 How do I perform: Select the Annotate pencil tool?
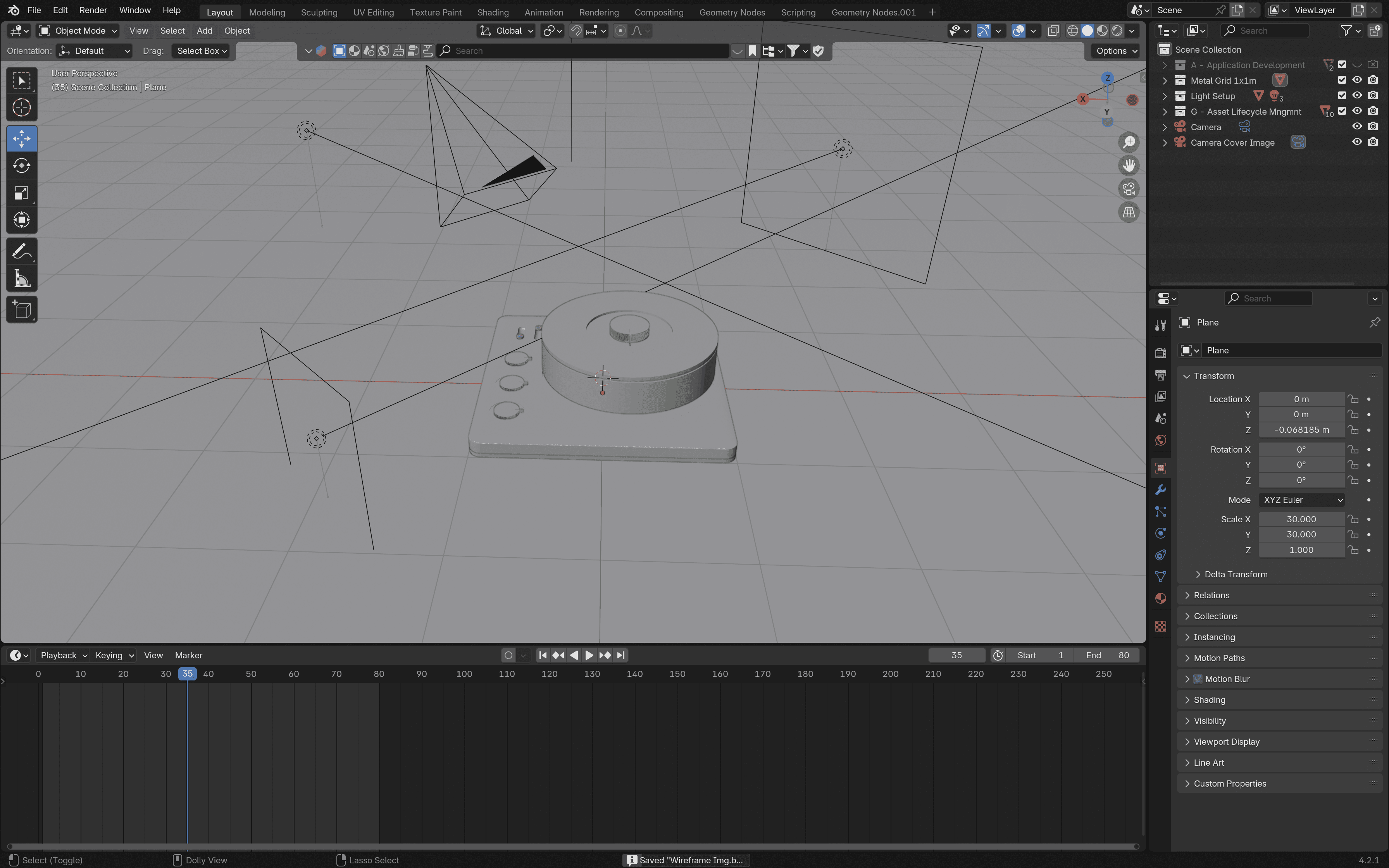click(x=21, y=251)
